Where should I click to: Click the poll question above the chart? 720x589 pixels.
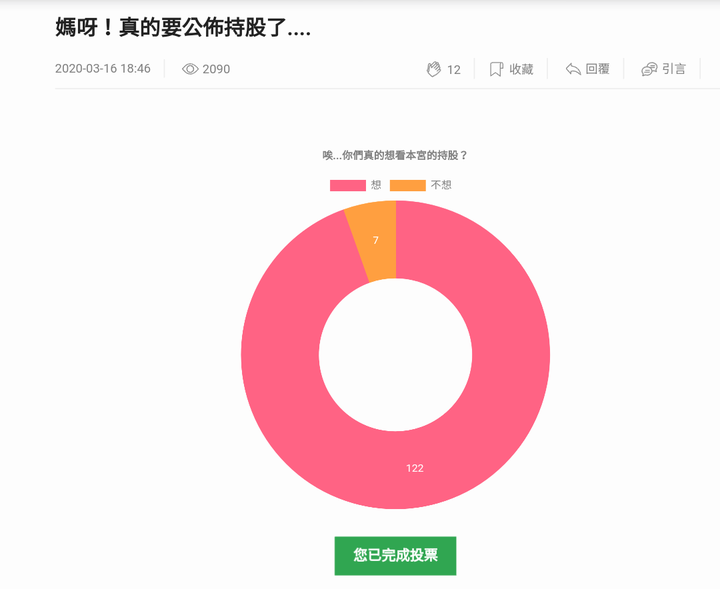pyautogui.click(x=395, y=155)
